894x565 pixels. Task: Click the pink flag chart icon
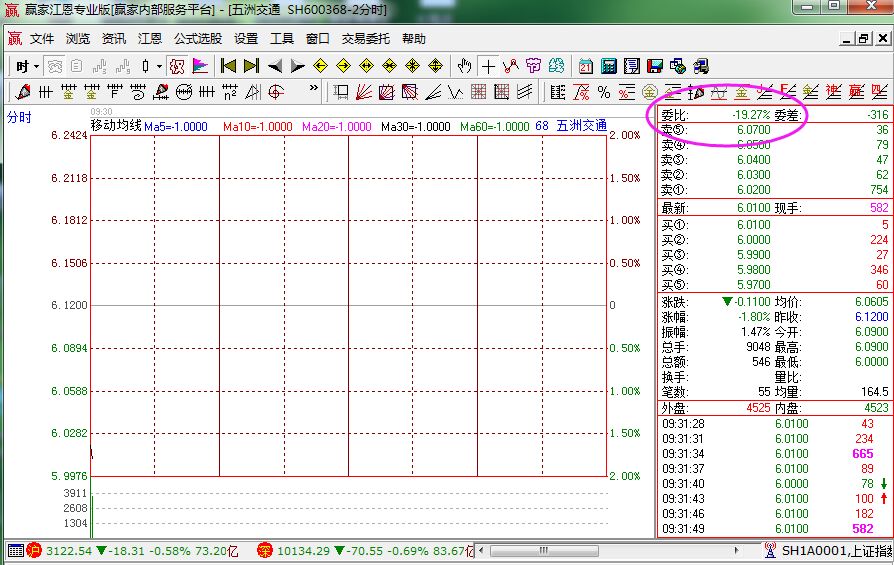[x=200, y=66]
